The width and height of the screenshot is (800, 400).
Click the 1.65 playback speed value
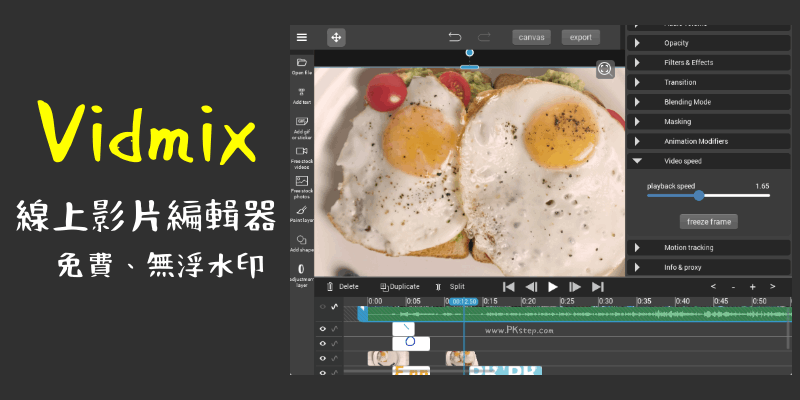762,186
